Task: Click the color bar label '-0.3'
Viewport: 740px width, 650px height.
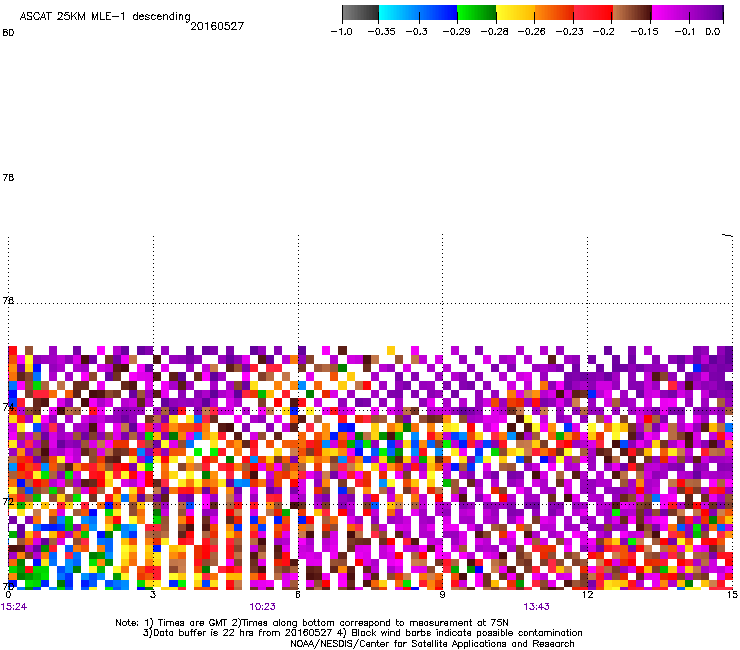Action: point(417,32)
